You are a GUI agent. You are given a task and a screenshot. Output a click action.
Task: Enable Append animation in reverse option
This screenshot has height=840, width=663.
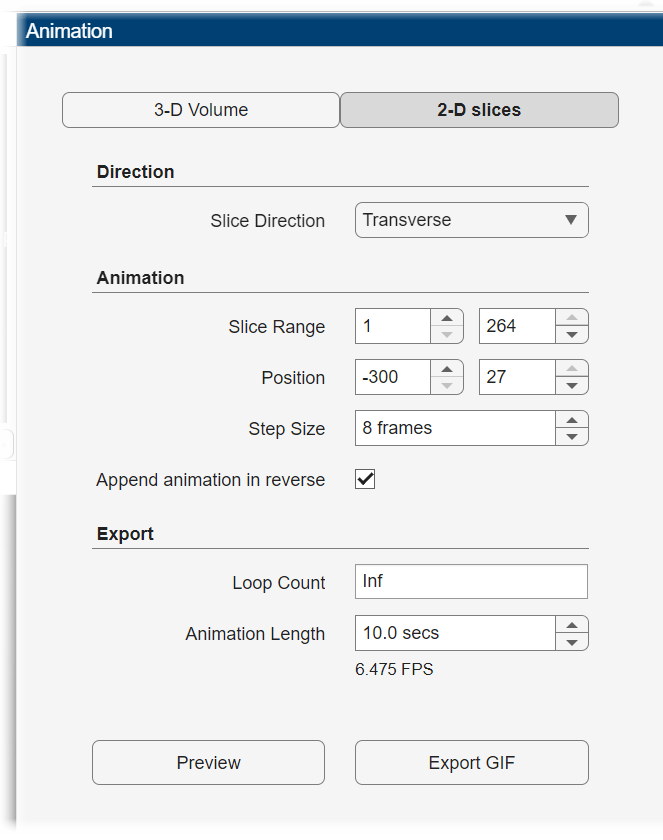365,479
